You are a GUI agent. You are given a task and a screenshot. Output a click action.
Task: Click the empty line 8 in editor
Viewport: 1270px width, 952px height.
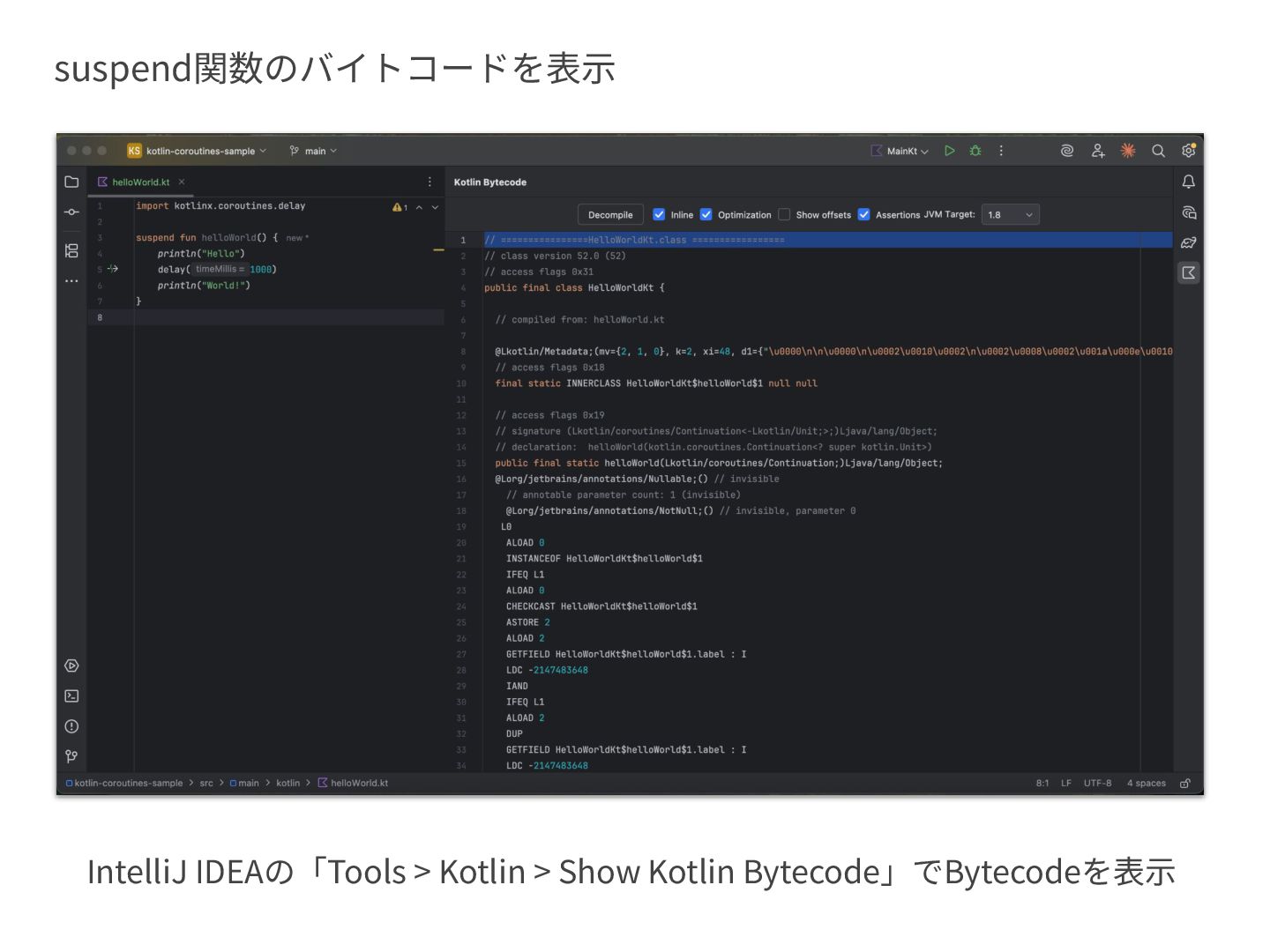point(289,317)
